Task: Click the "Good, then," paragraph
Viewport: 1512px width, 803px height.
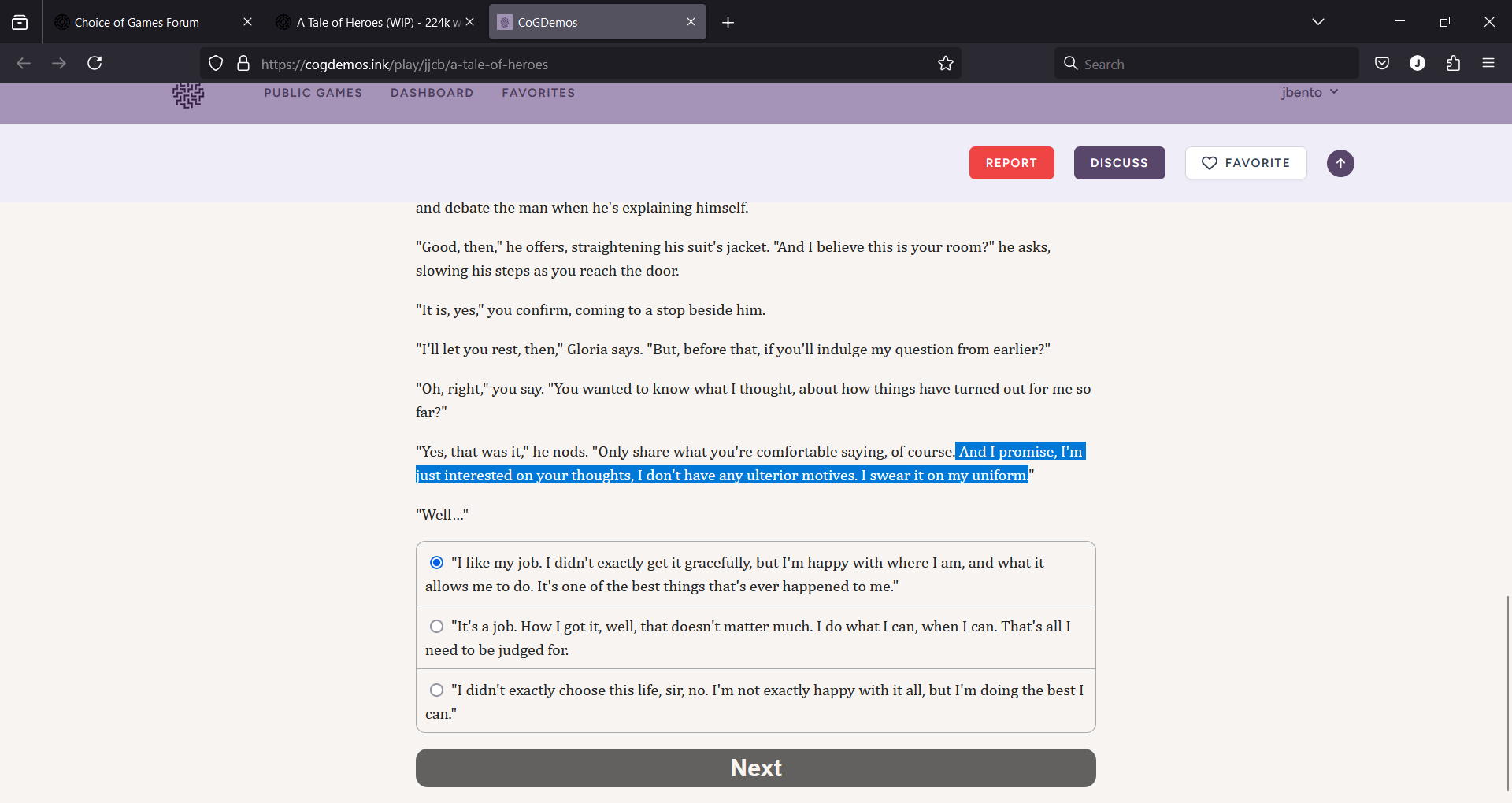Action: pos(733,258)
